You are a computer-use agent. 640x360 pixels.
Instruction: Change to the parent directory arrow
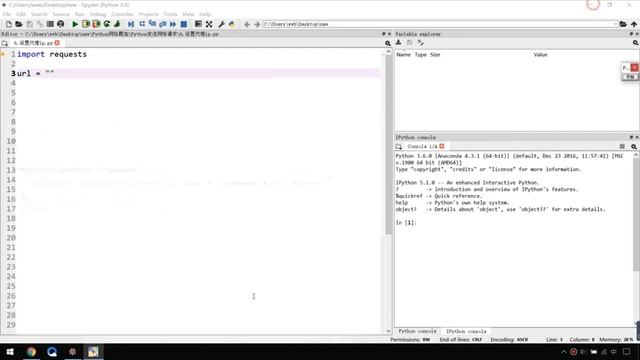[634, 24]
